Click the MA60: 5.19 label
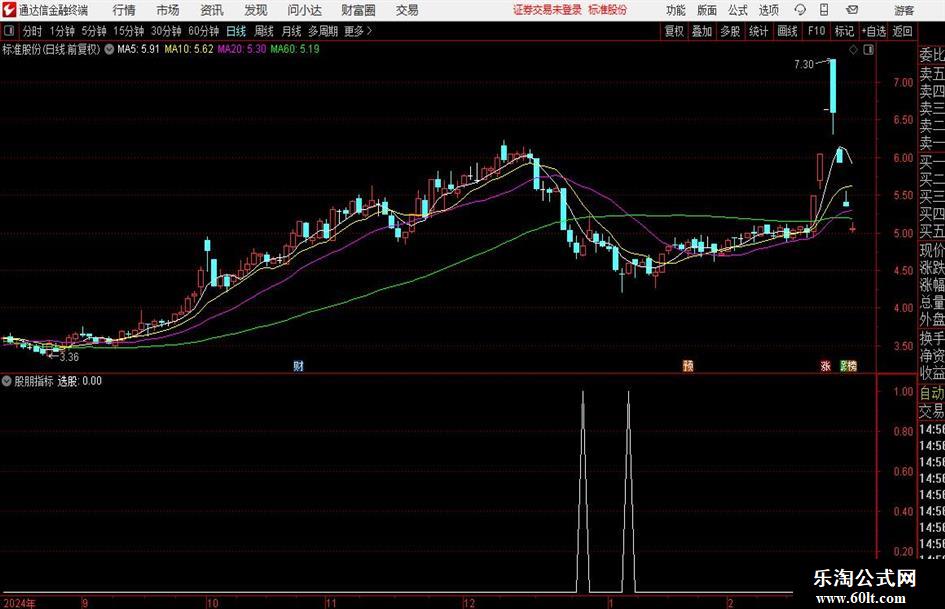This screenshot has width=945, height=609. pos(295,49)
